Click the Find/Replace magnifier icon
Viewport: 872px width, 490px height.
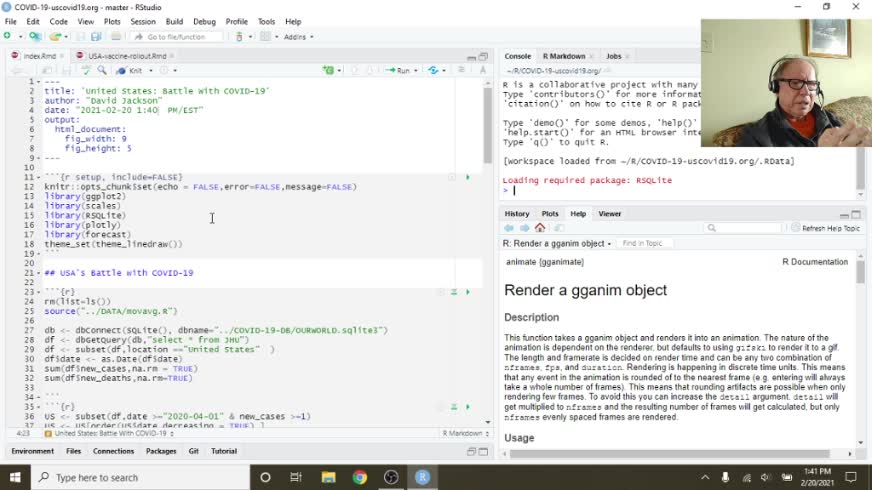[x=102, y=71]
